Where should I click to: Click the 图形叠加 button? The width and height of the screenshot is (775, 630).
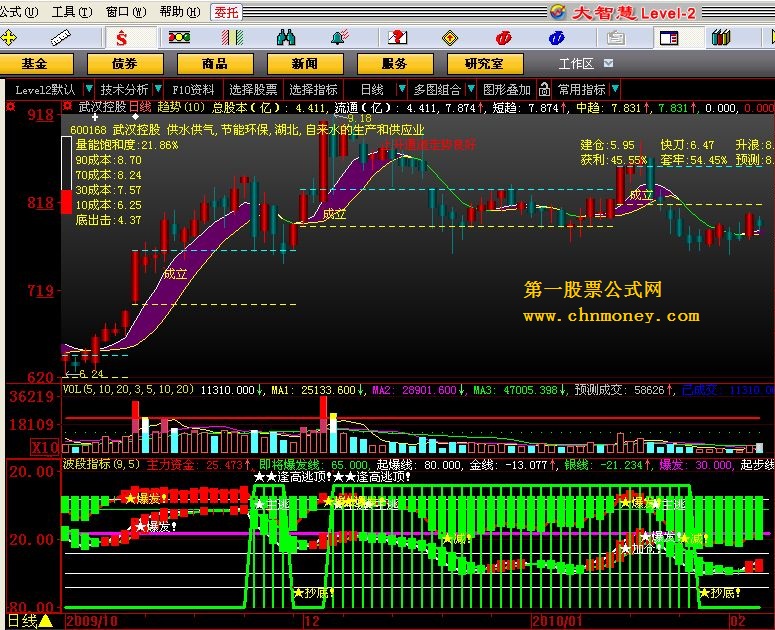[x=507, y=89]
